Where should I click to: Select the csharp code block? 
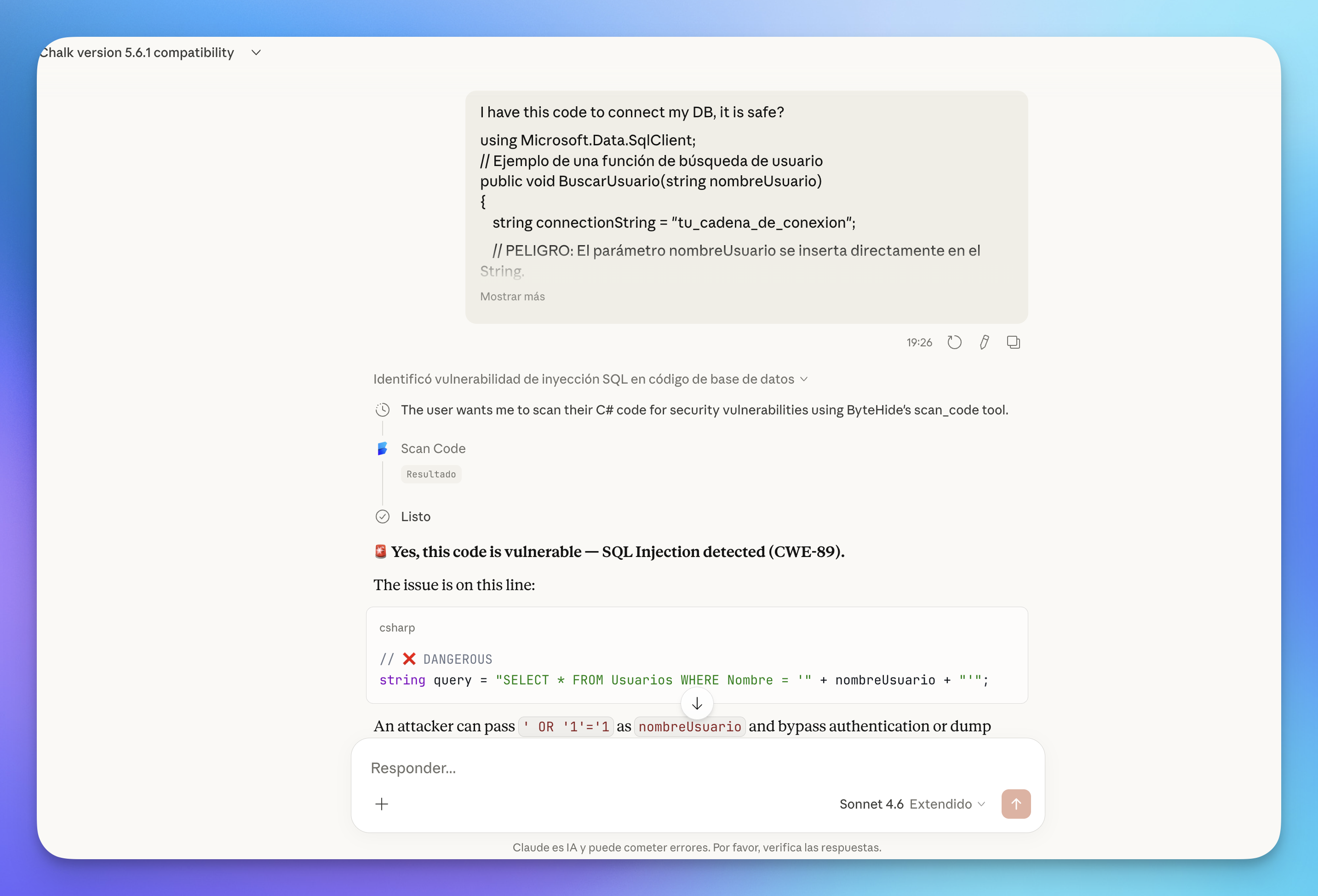[696, 655]
